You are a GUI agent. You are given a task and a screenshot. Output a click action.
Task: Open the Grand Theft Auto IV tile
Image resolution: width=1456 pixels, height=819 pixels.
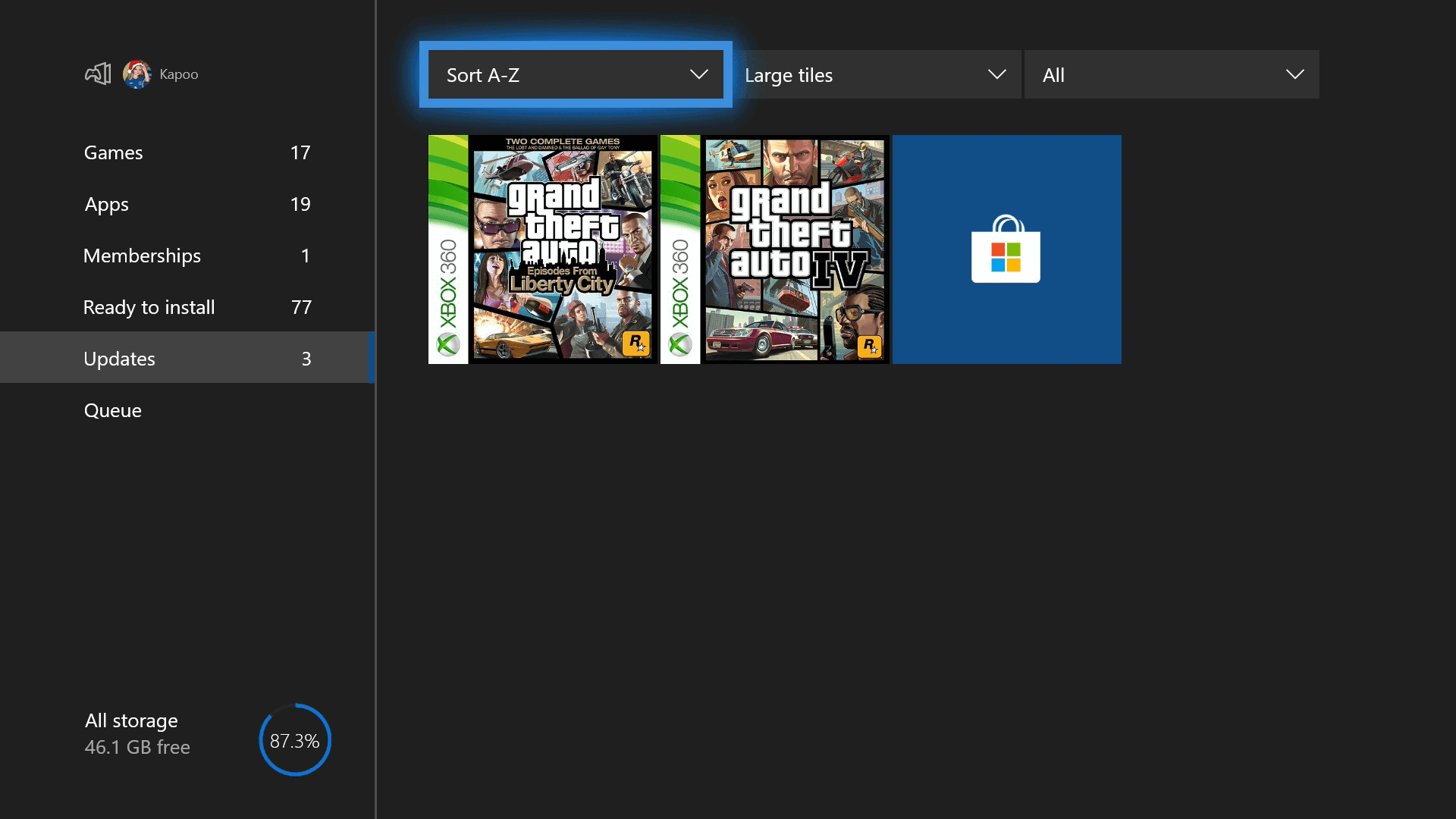775,249
